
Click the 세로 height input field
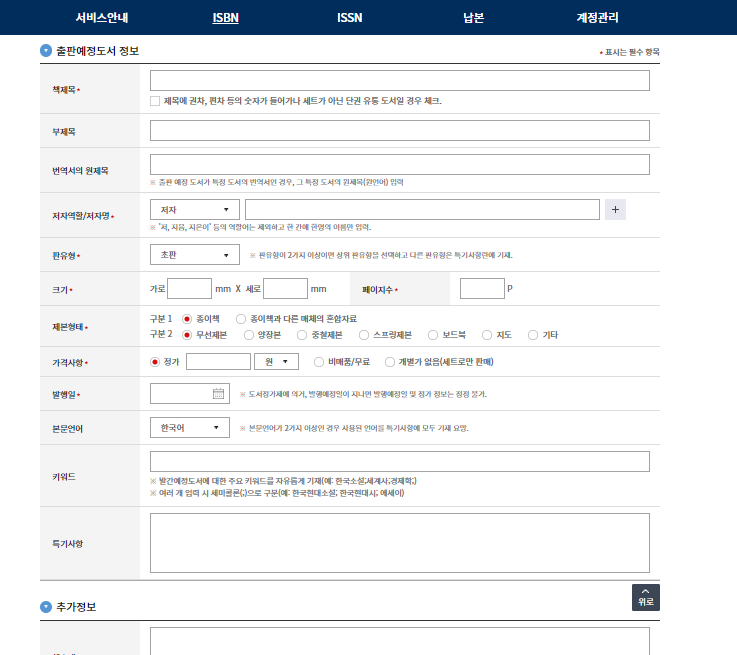coord(285,289)
